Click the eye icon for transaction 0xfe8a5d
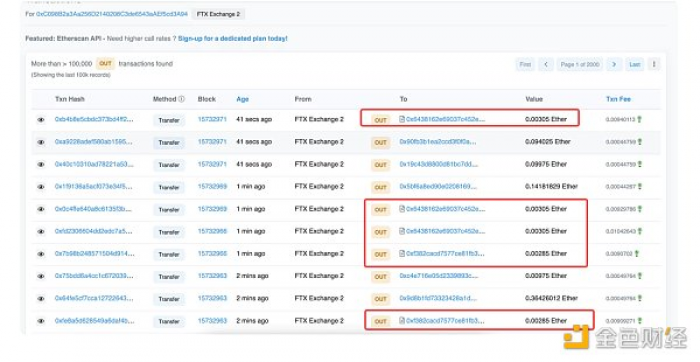Screen dimensions: 700x362 pos(41,320)
